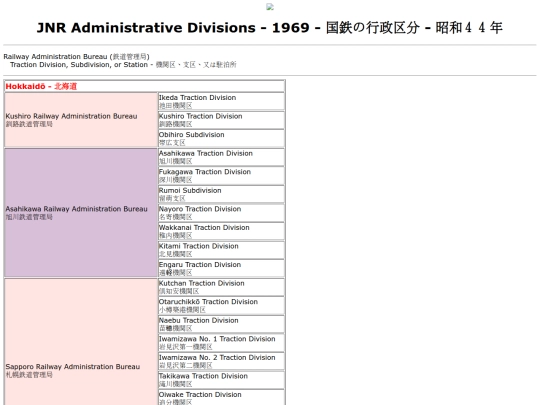Viewport: 540px width, 405px height.
Task: Click 'Nayoro Traction Division' row
Action: [221, 213]
